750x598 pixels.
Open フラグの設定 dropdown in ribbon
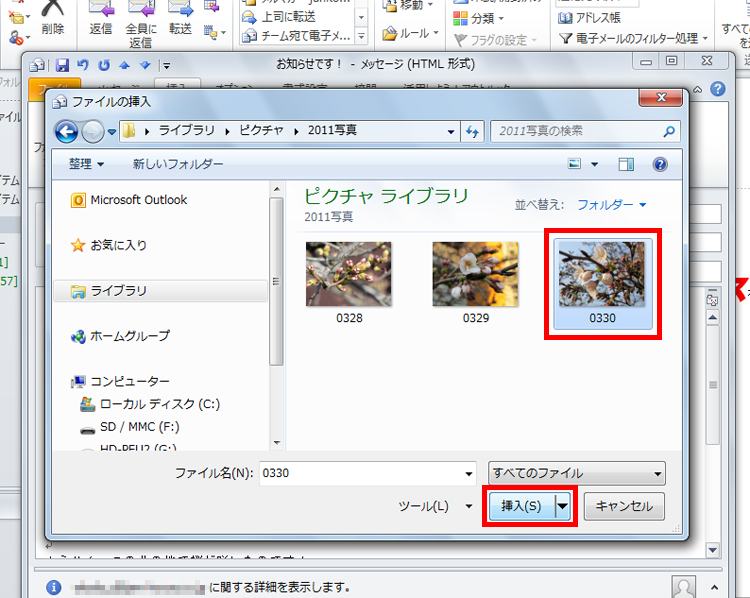tap(495, 40)
